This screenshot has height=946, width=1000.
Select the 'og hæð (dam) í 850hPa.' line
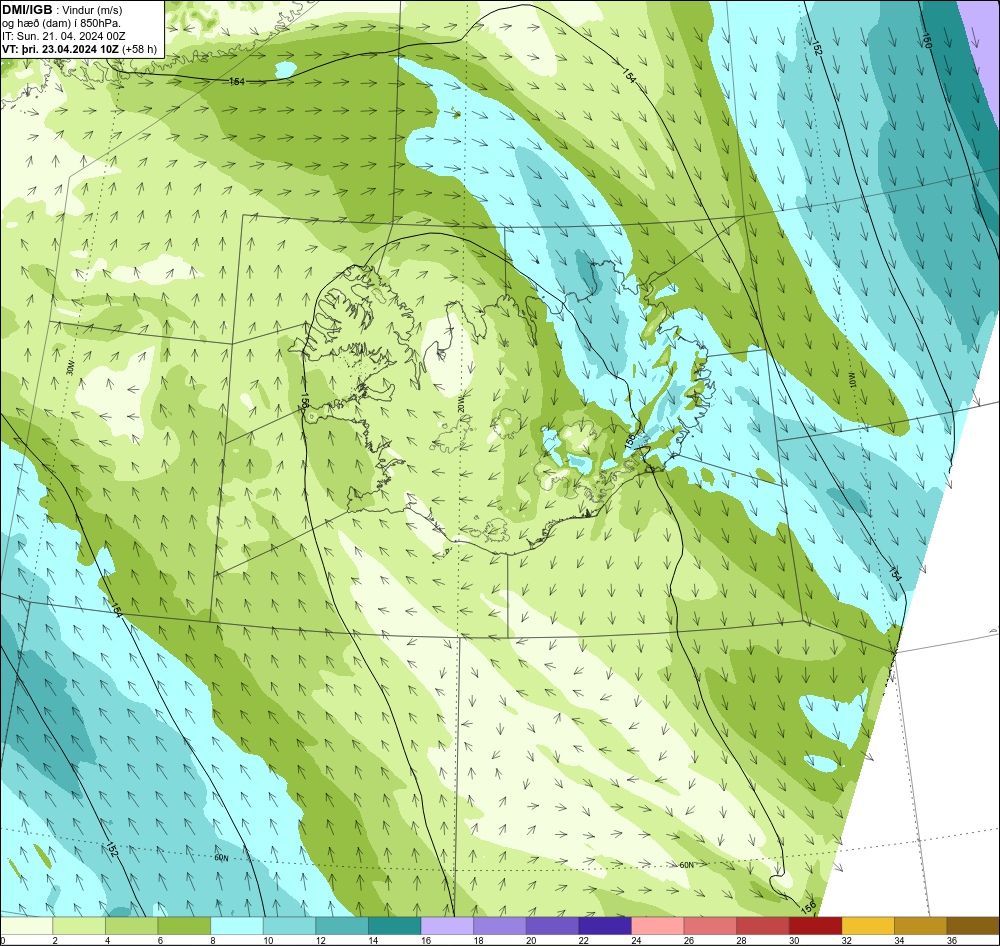pos(61,23)
